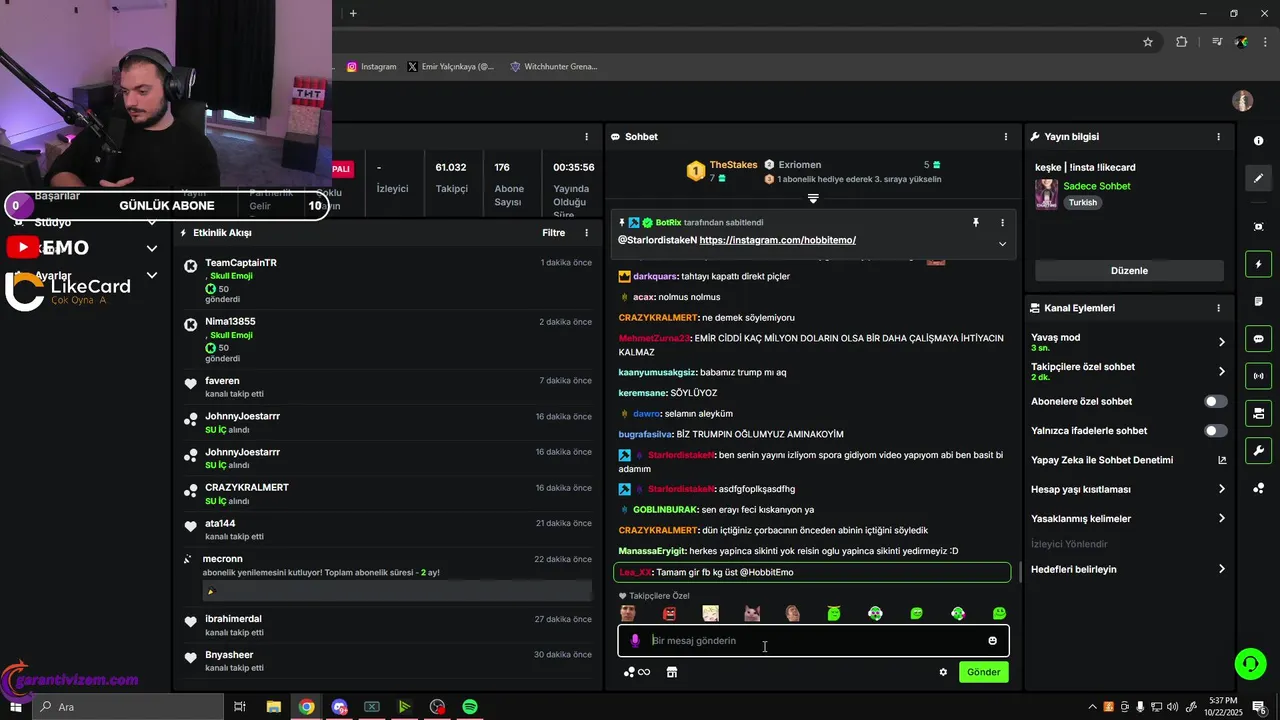
Task: Expand the Ayarlar sidebar chevron
Action: (152, 275)
